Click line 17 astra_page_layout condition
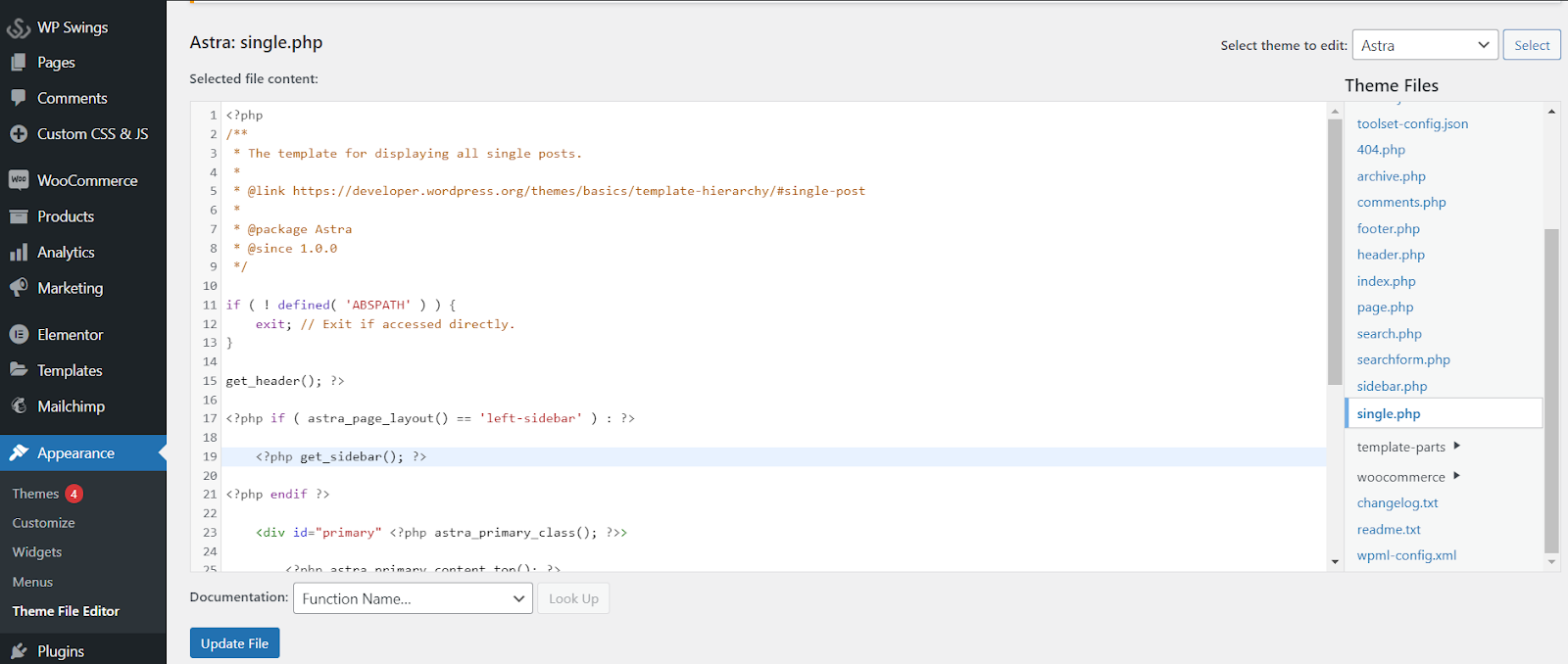Screen dimensions: 1568x664 click(x=430, y=418)
